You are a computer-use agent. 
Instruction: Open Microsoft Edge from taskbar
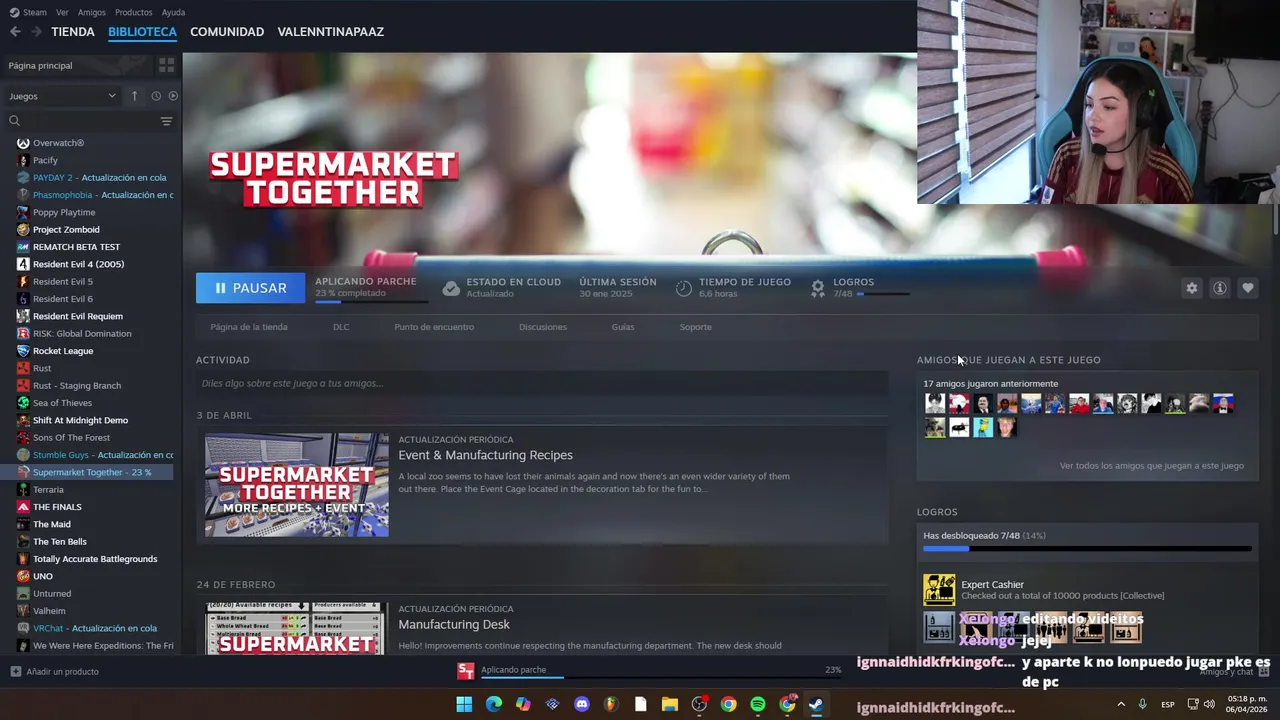click(494, 704)
